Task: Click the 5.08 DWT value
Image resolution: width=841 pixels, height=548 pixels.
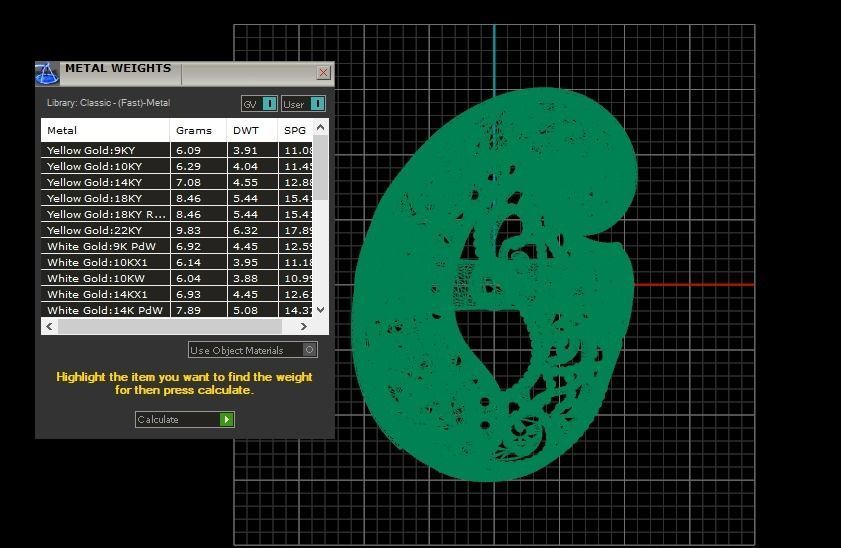Action: (245, 310)
